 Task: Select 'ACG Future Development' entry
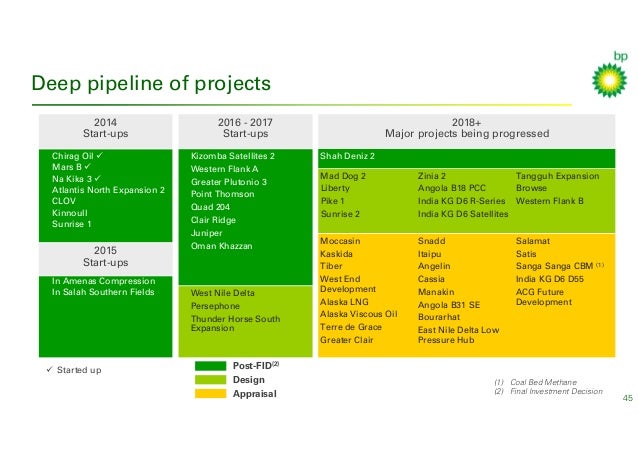(544, 297)
